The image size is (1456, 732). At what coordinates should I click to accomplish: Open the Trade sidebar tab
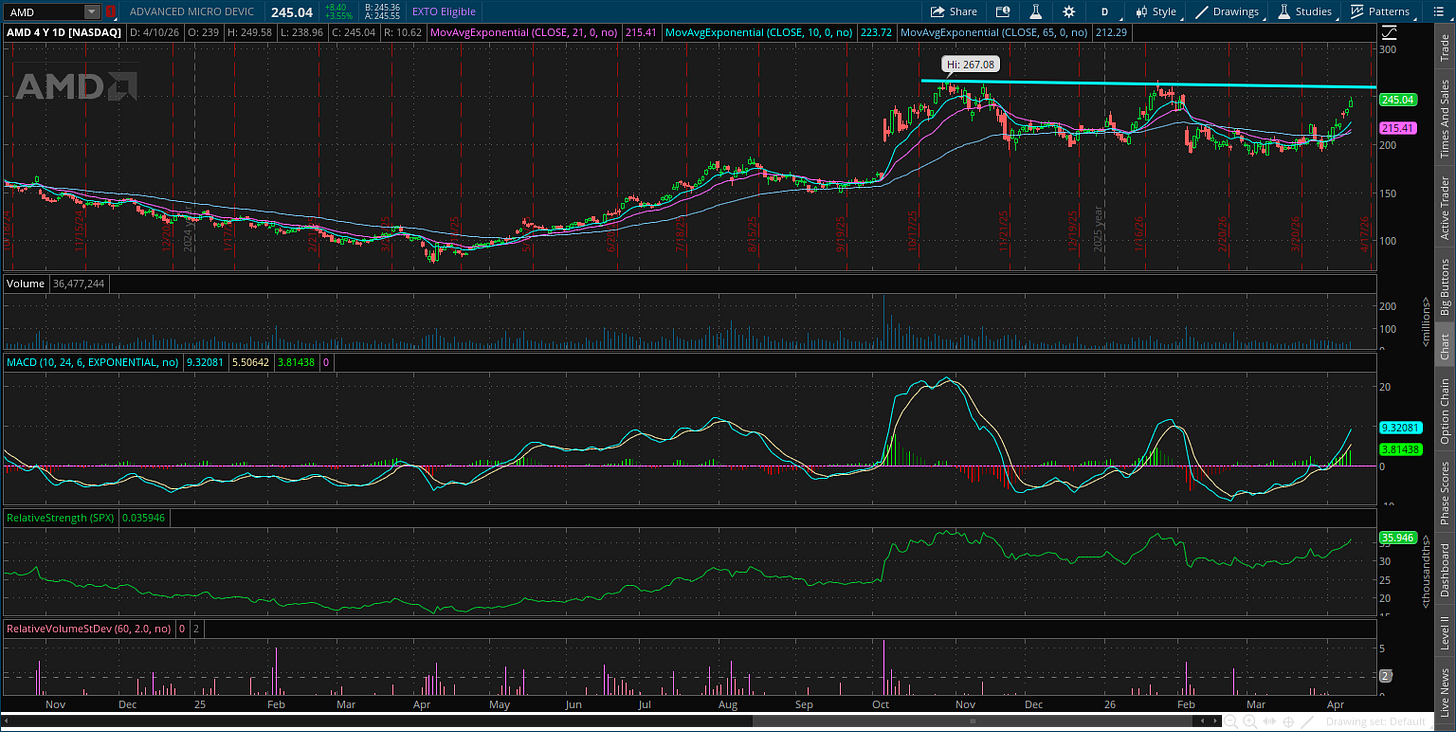click(x=1444, y=47)
